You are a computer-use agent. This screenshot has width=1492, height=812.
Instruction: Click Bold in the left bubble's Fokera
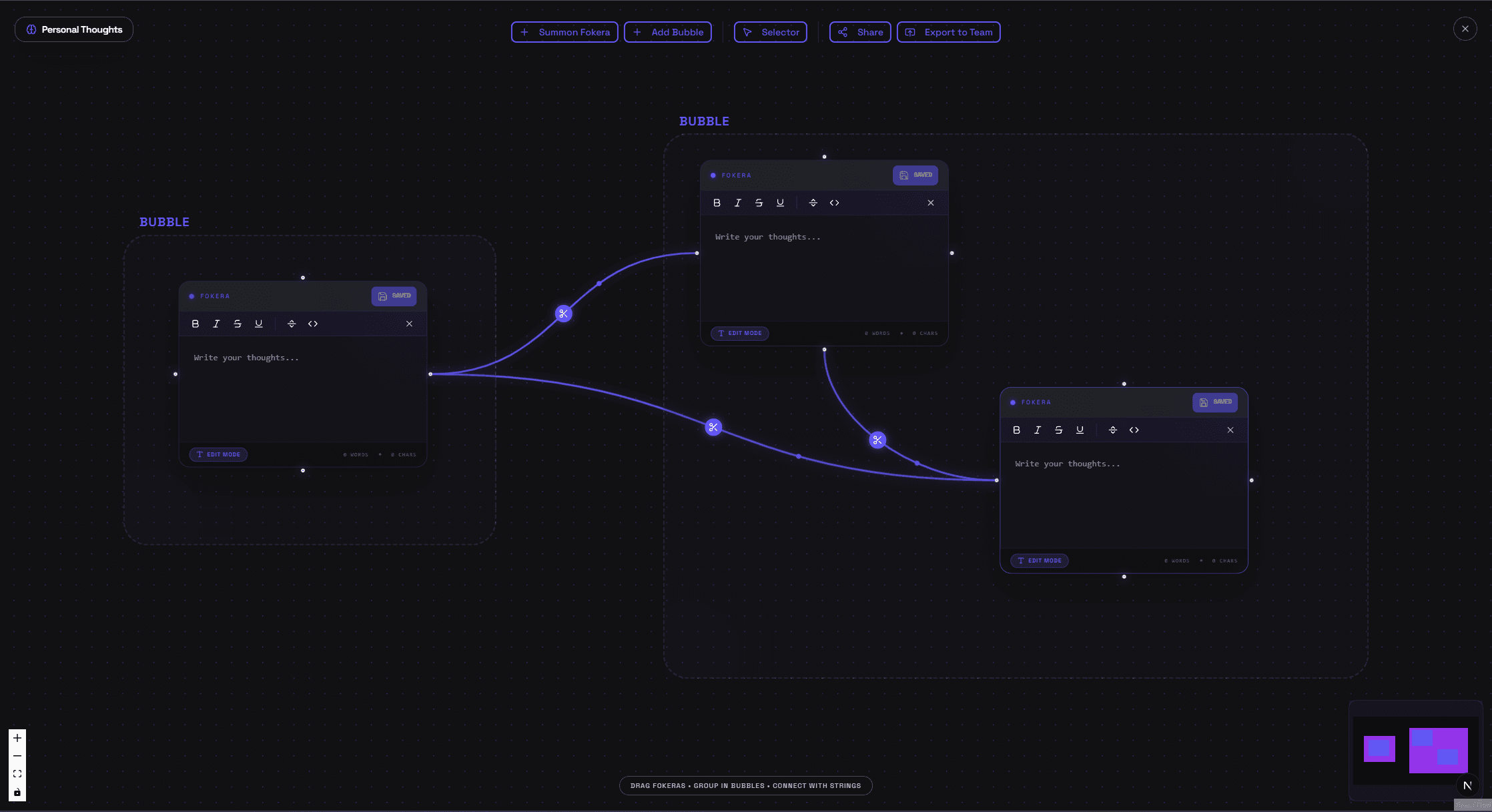coord(196,324)
